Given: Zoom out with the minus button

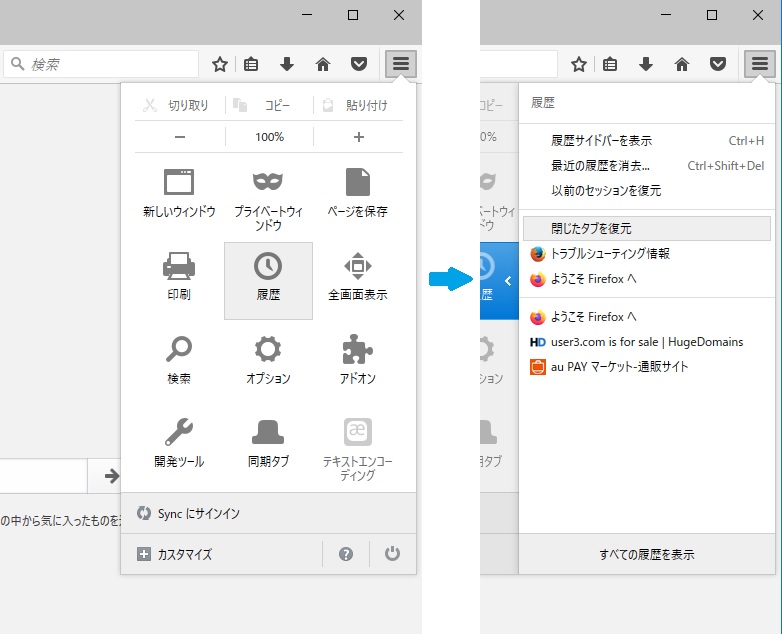Looking at the screenshot, I should point(180,137).
